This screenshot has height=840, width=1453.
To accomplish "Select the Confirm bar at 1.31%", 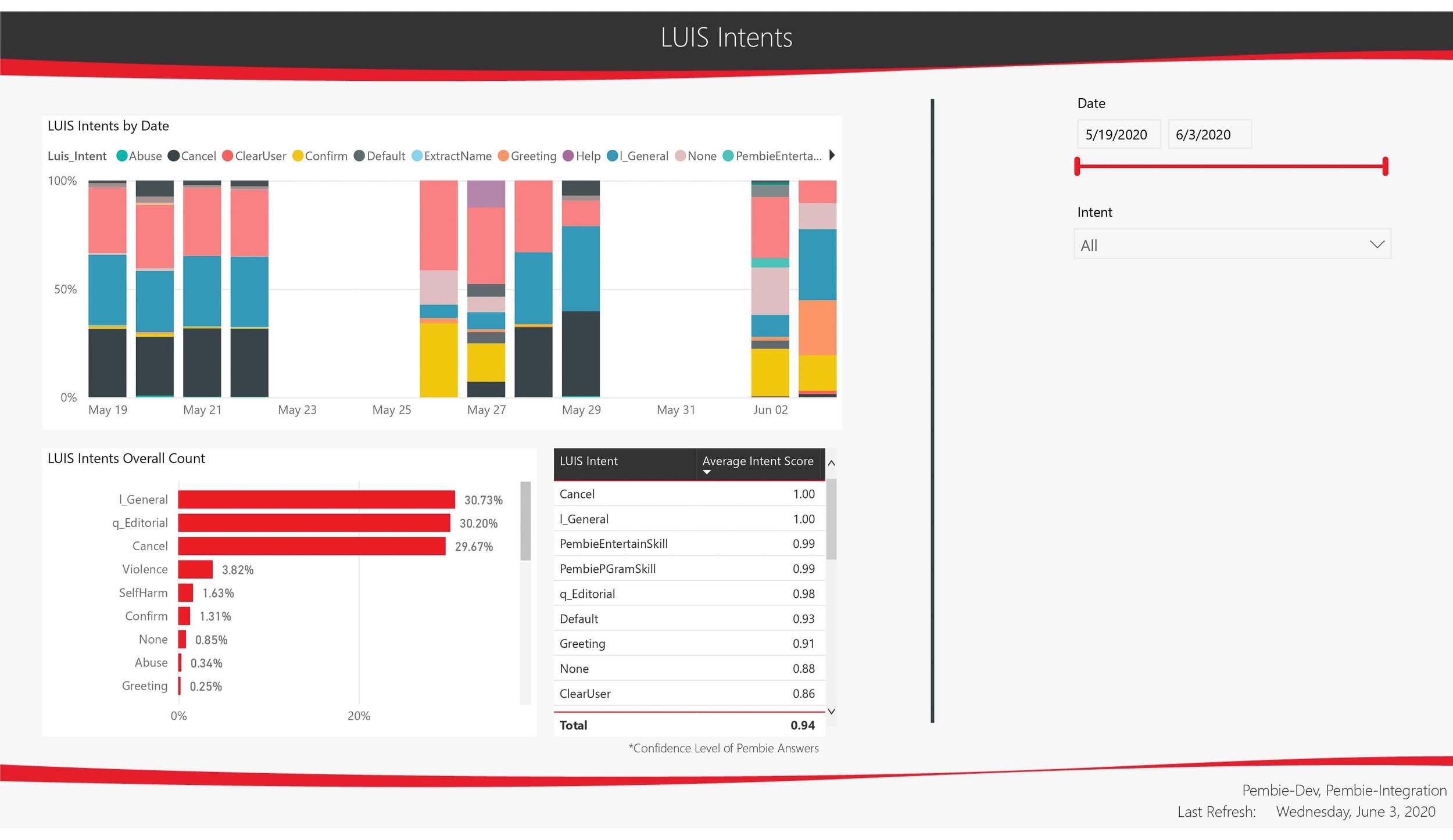I will (184, 616).
